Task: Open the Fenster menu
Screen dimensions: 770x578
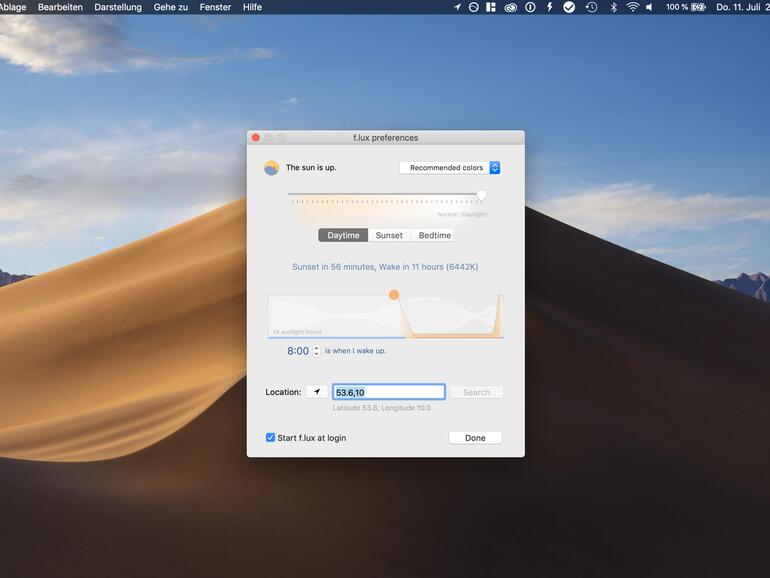Action: [x=214, y=7]
